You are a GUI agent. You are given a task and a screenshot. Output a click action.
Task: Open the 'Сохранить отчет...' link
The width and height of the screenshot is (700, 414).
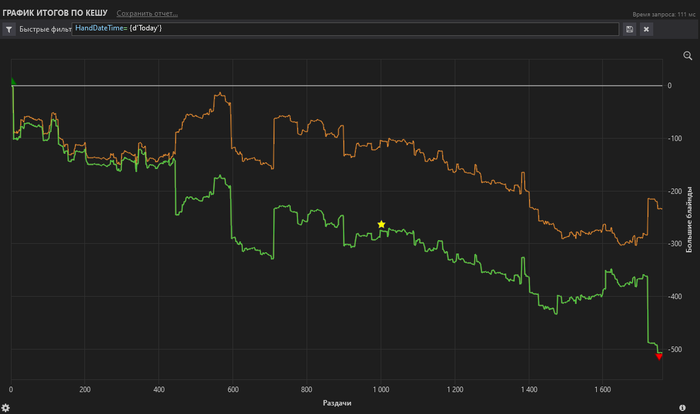[x=147, y=13]
